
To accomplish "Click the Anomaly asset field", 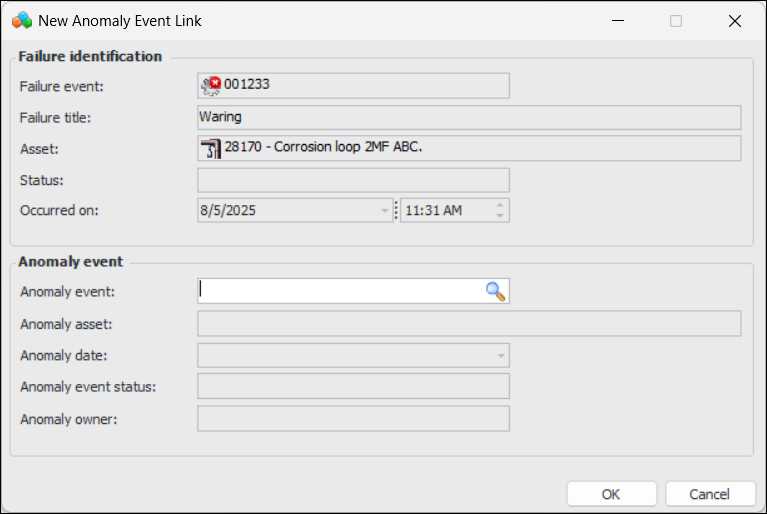I will tap(469, 324).
